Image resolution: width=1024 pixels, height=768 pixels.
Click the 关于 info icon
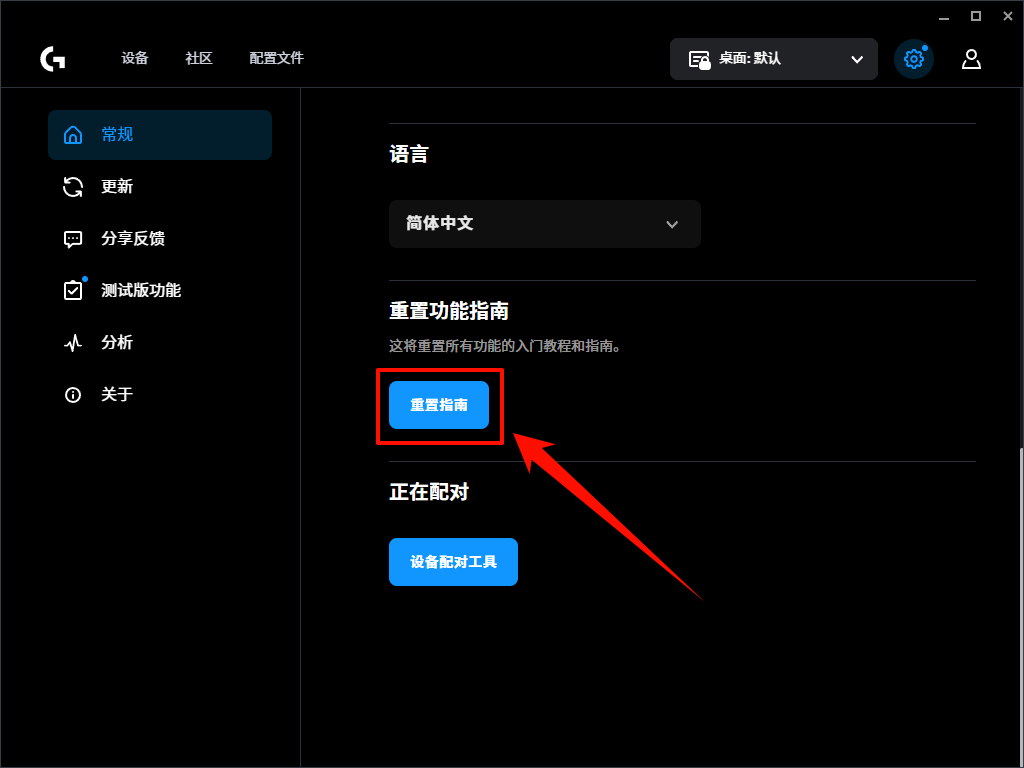pos(72,394)
